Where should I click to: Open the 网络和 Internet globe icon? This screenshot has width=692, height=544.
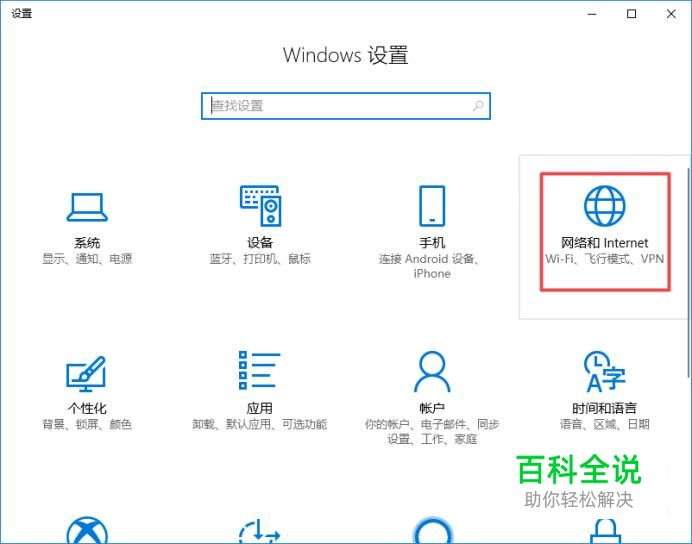click(605, 206)
